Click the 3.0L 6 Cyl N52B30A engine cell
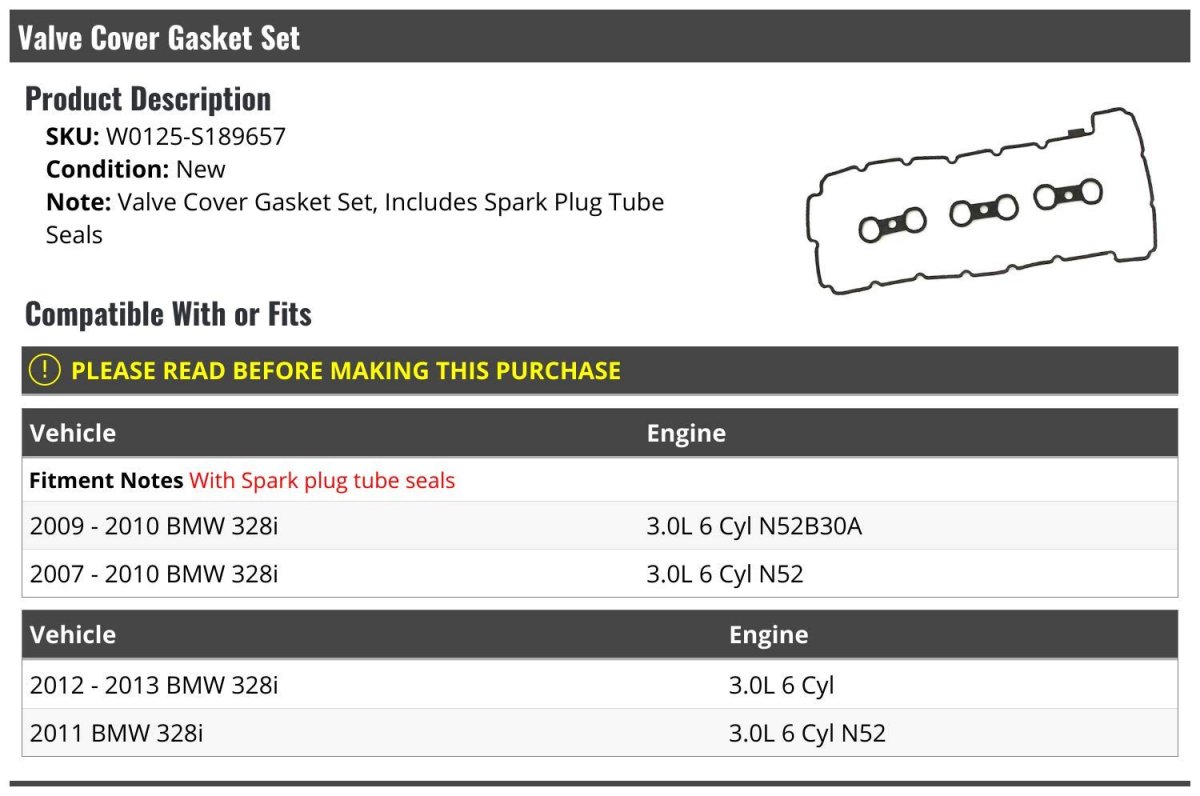 coord(754,525)
